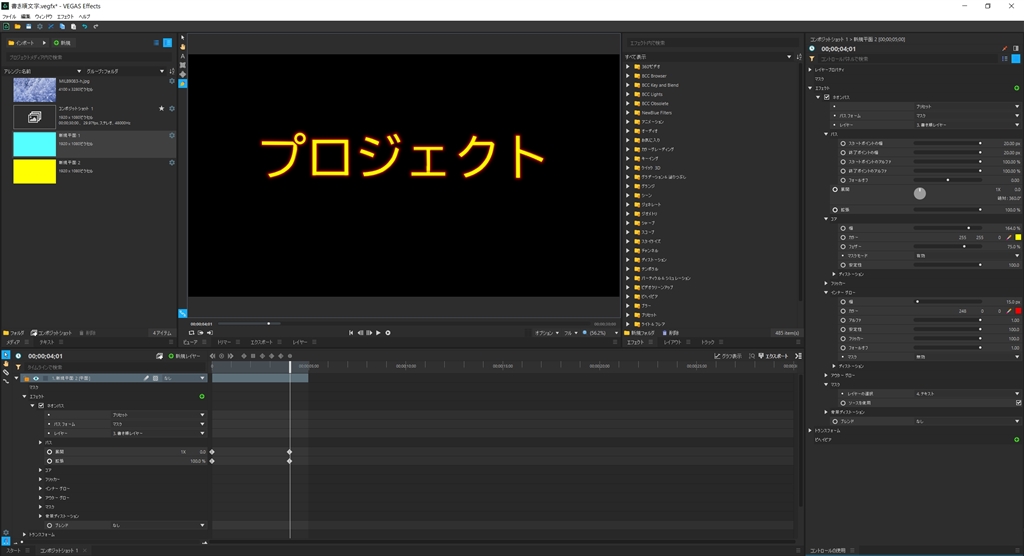Select the cyan 新規平面 1 thumbnail
This screenshot has width=1024, height=556.
[35, 144]
